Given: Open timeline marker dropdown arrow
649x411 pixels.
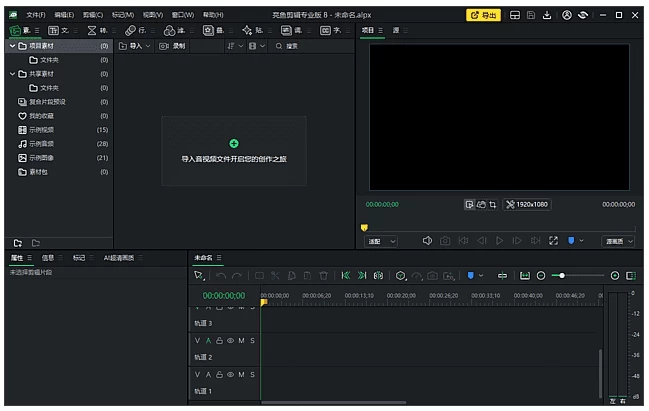Looking at the screenshot, I should (481, 276).
